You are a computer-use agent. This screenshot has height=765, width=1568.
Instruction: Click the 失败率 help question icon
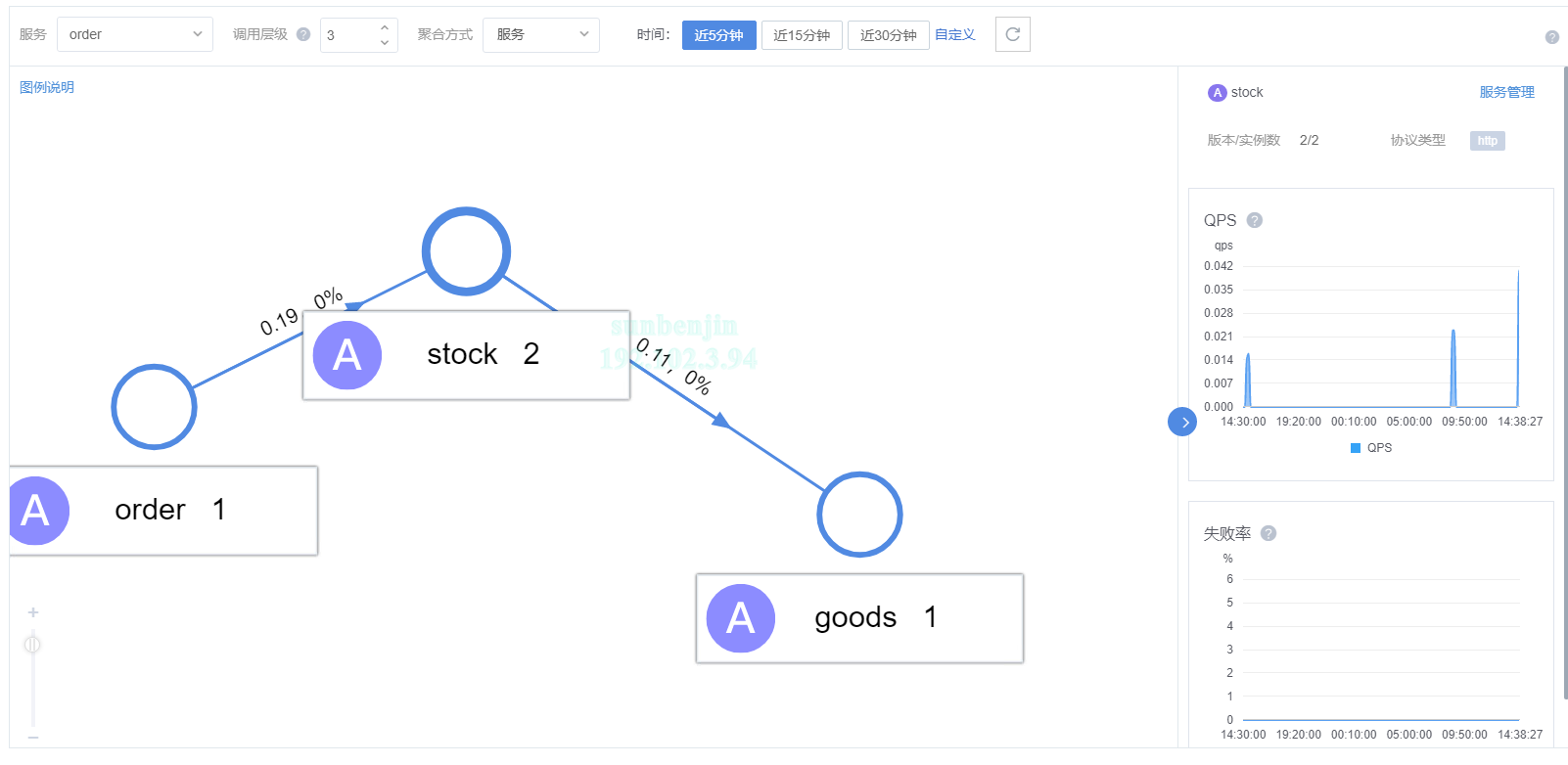click(1268, 533)
